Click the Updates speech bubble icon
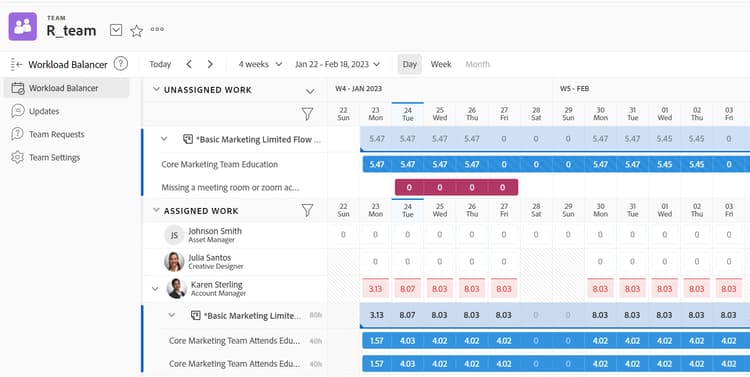The width and height of the screenshot is (750, 377). tap(18, 111)
